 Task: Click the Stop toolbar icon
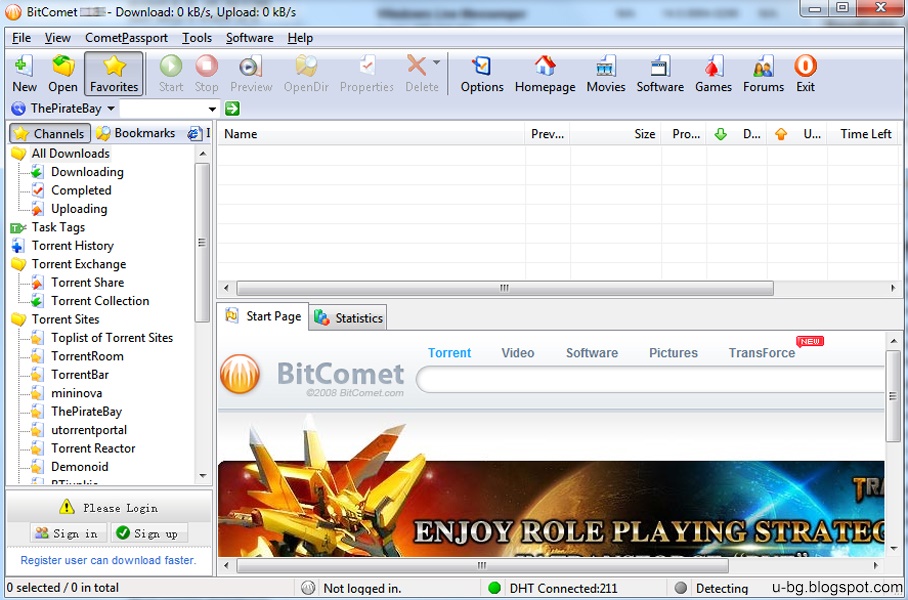point(206,74)
